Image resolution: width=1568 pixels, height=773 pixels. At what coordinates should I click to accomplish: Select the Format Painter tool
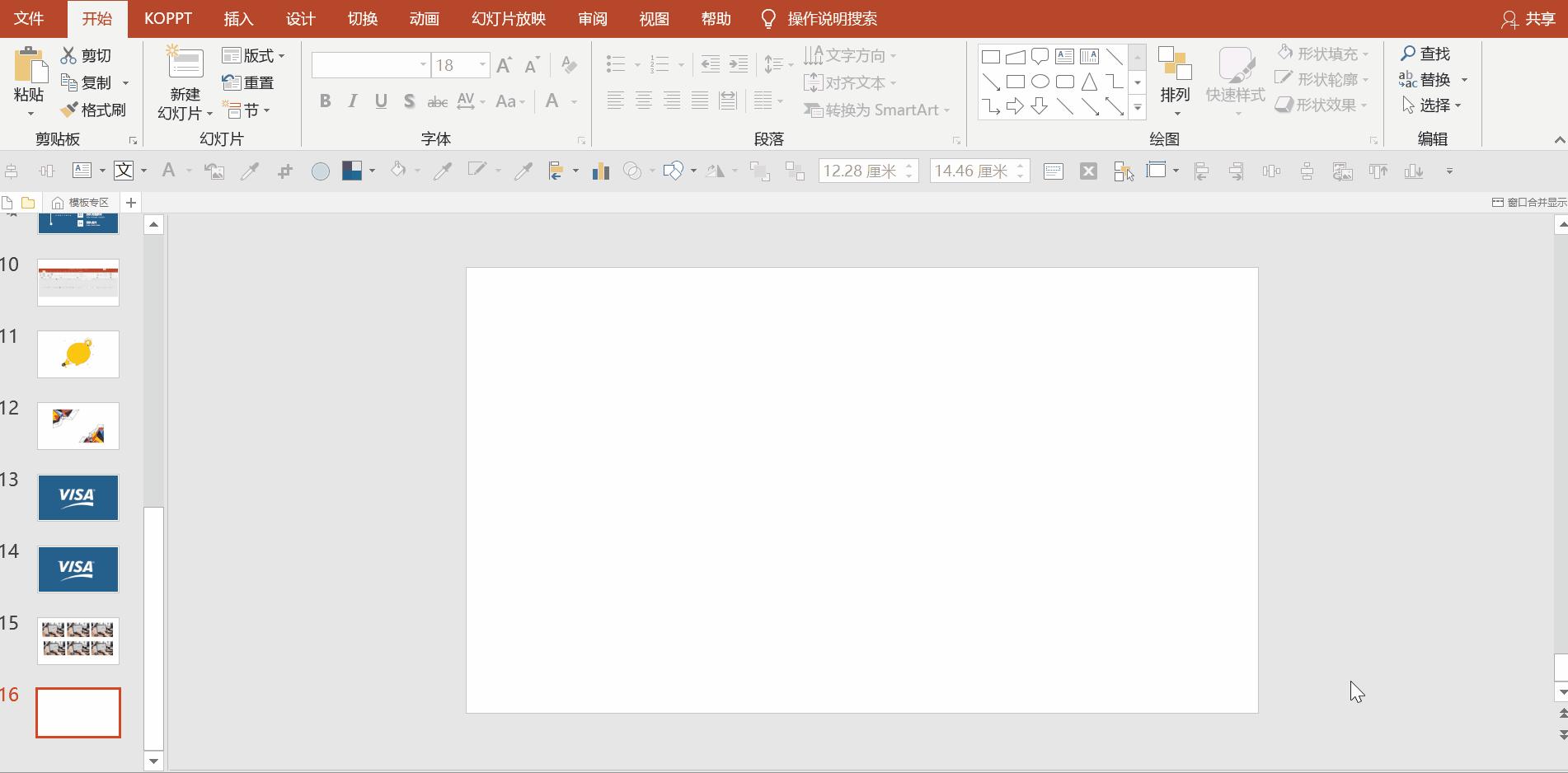pyautogui.click(x=93, y=110)
